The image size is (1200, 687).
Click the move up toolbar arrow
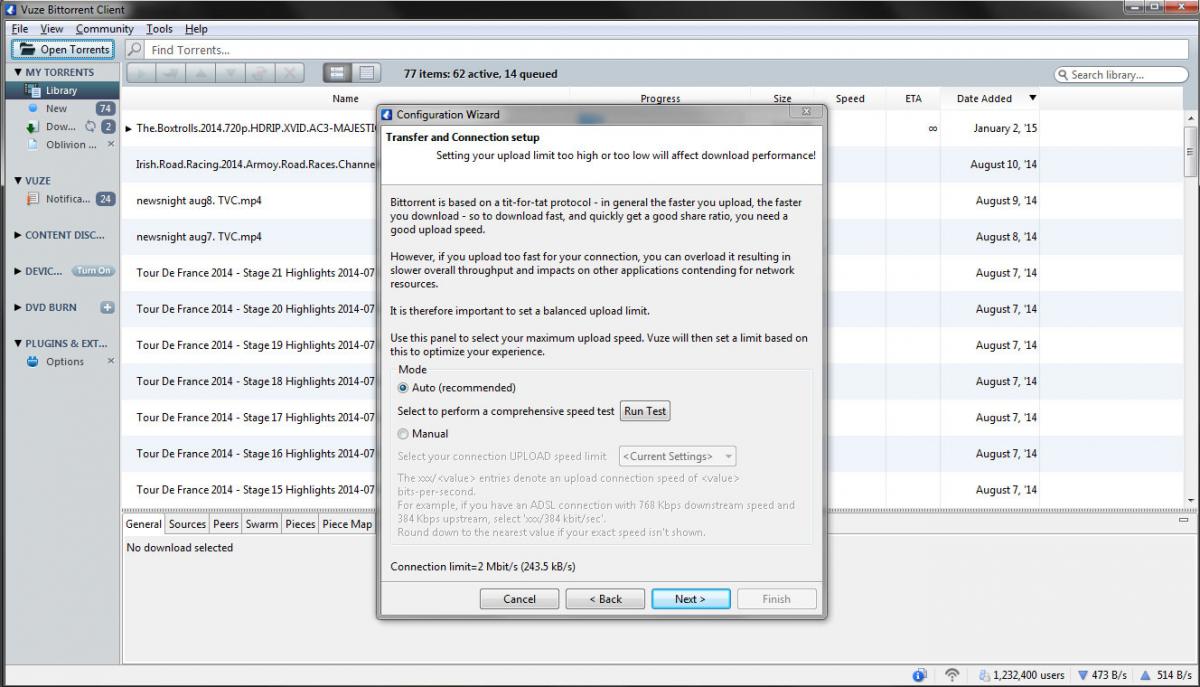(x=201, y=73)
